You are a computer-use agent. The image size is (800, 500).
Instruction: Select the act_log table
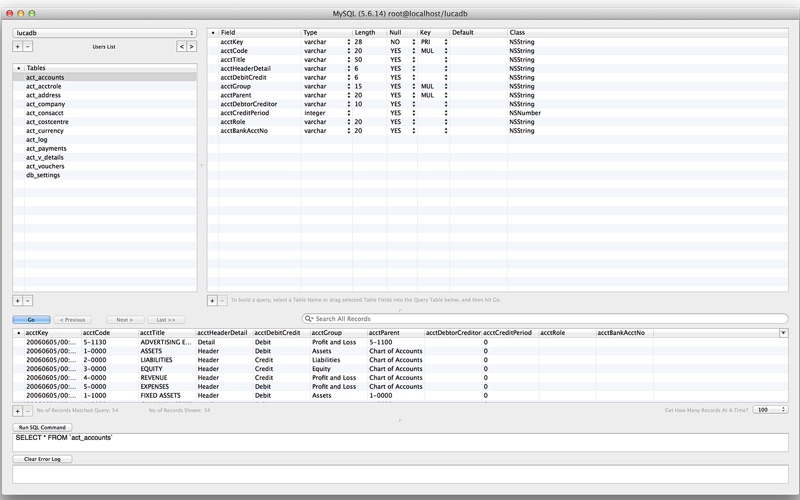coord(105,139)
